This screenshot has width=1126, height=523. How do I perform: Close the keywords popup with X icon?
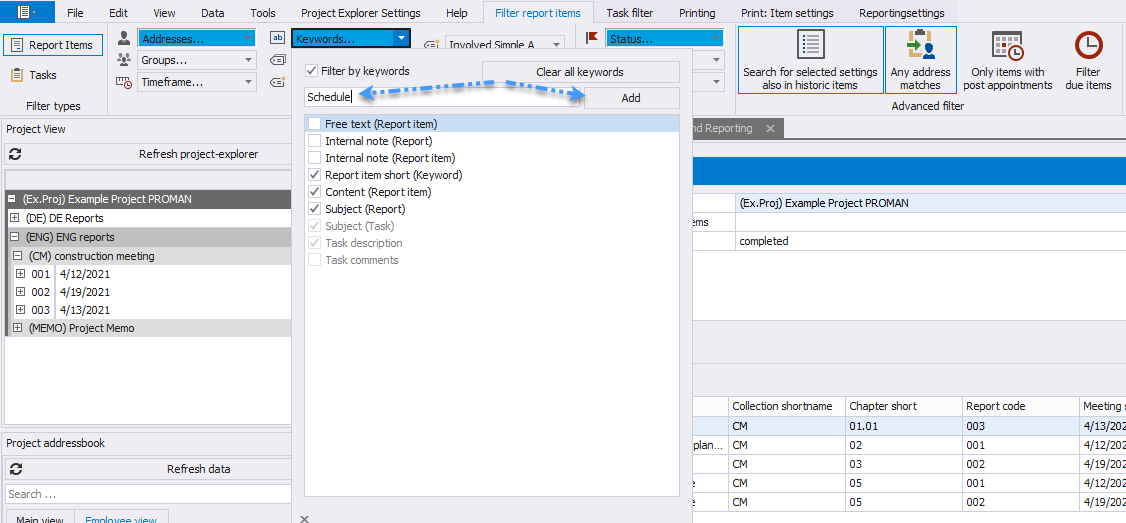304,518
